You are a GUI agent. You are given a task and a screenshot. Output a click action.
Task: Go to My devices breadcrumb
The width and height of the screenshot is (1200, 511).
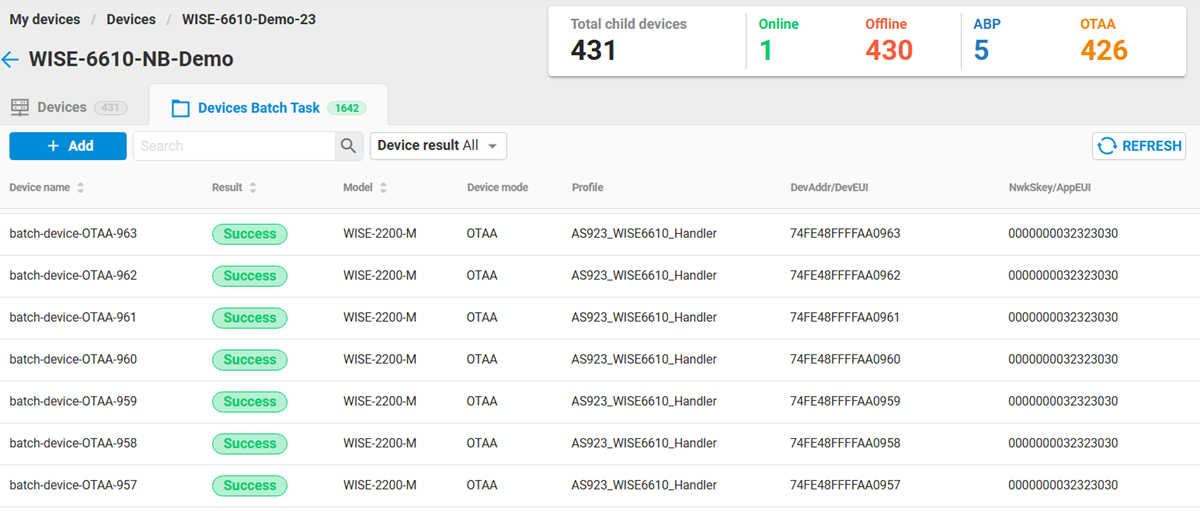coord(45,19)
